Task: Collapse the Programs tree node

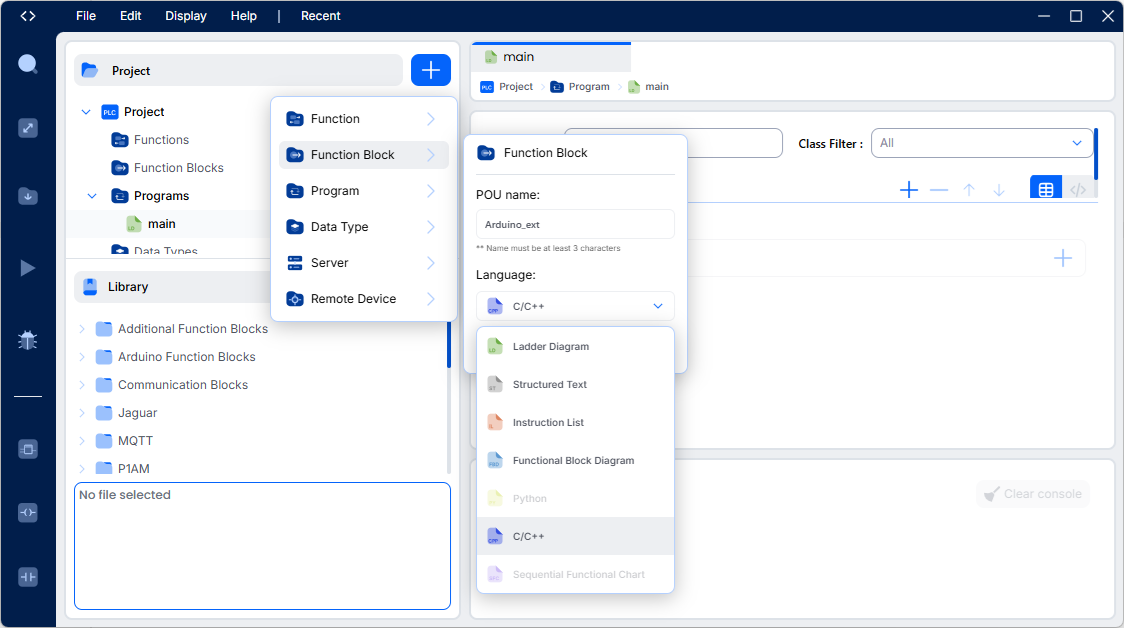Action: click(x=93, y=196)
